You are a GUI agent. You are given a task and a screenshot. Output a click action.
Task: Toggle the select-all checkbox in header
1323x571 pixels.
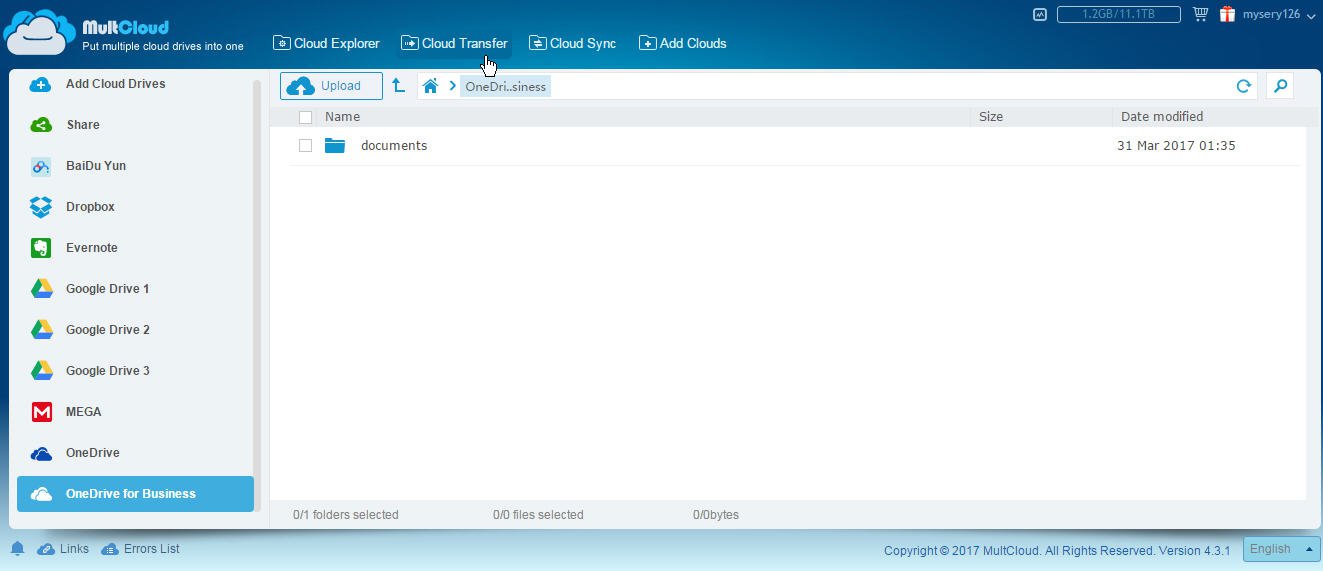click(306, 117)
